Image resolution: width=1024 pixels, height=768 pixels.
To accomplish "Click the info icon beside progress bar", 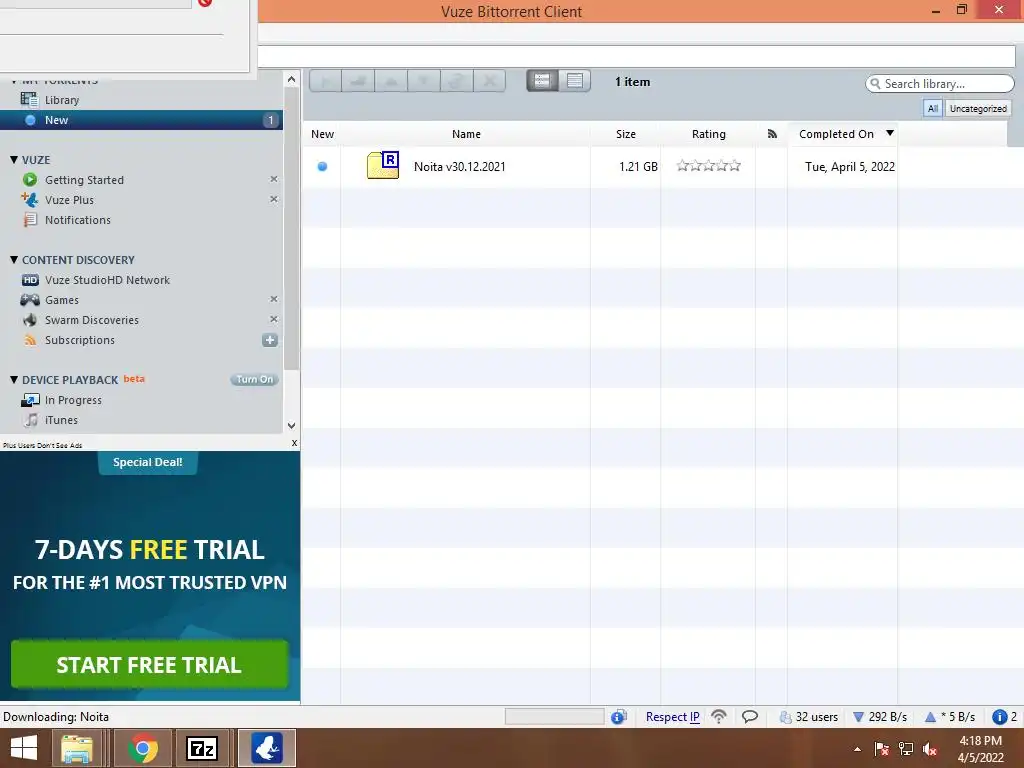I will click(x=618, y=717).
